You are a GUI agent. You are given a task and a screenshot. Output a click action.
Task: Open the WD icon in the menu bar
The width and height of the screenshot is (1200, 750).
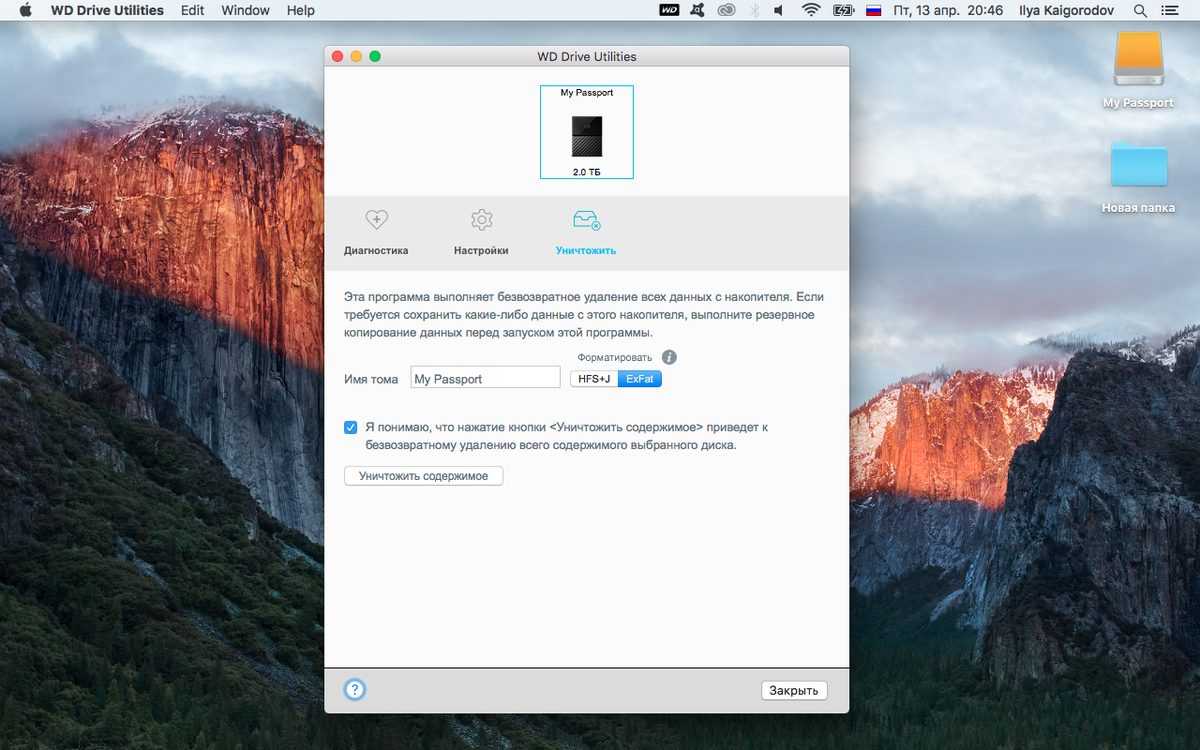click(669, 10)
